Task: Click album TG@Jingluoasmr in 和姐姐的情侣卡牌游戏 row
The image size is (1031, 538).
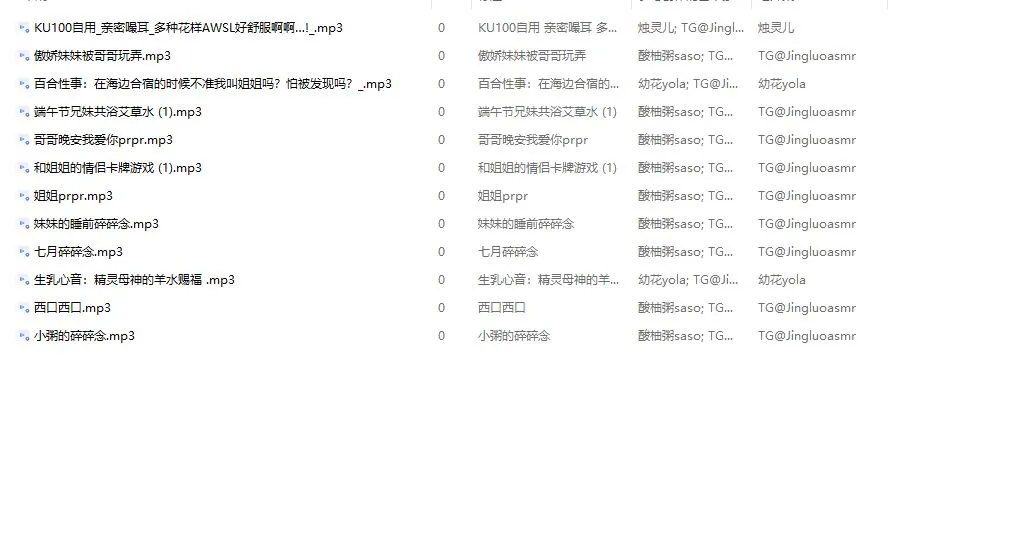Action: [x=806, y=168]
